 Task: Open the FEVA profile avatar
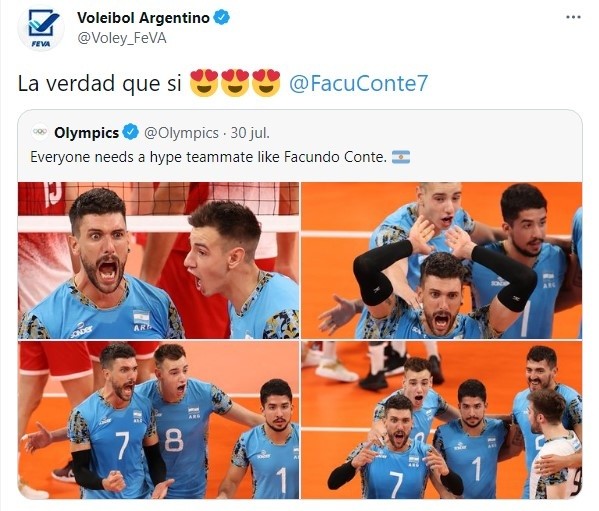click(41, 28)
